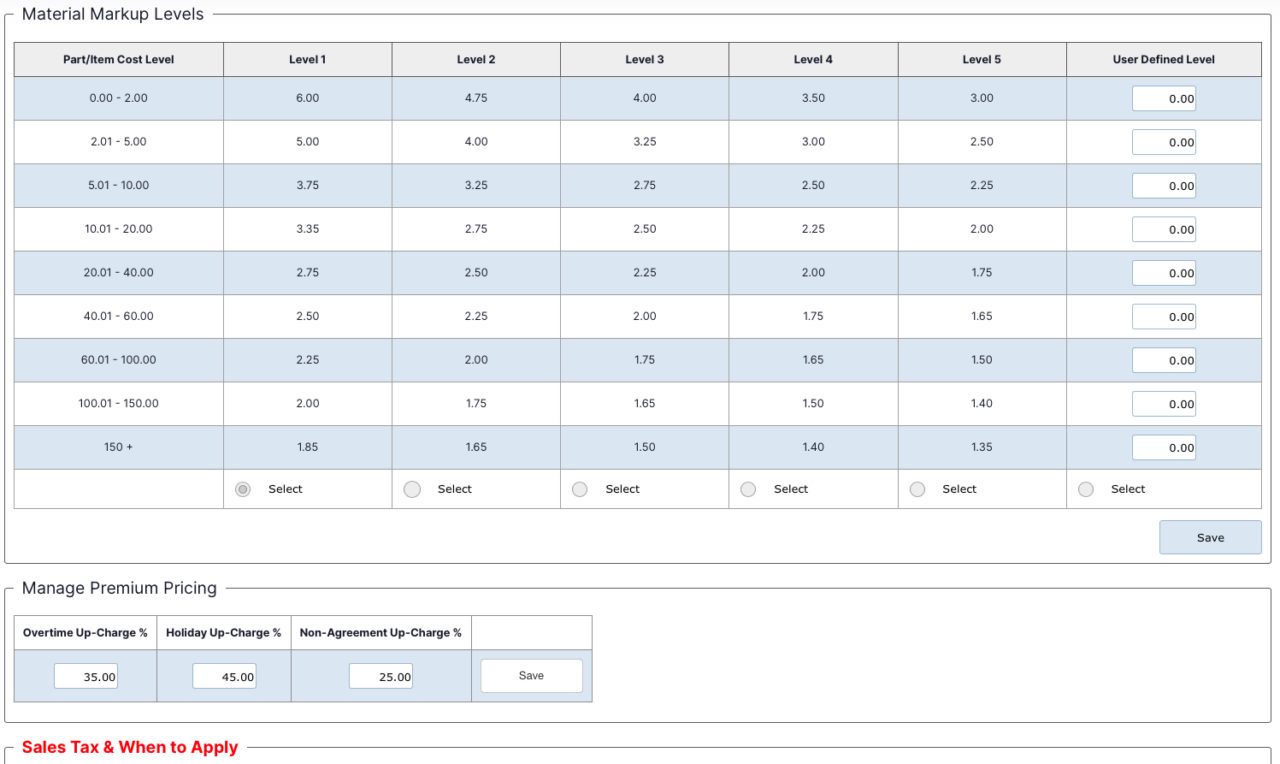The height and width of the screenshot is (764, 1280).
Task: Select the User Defined Level radio button
Action: (x=1086, y=489)
